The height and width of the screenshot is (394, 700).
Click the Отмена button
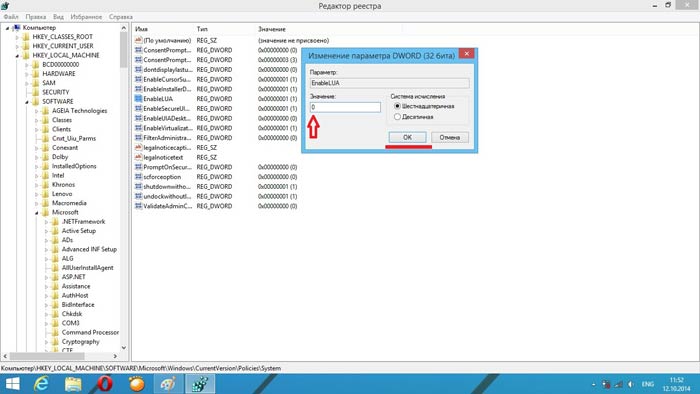pyautogui.click(x=450, y=137)
